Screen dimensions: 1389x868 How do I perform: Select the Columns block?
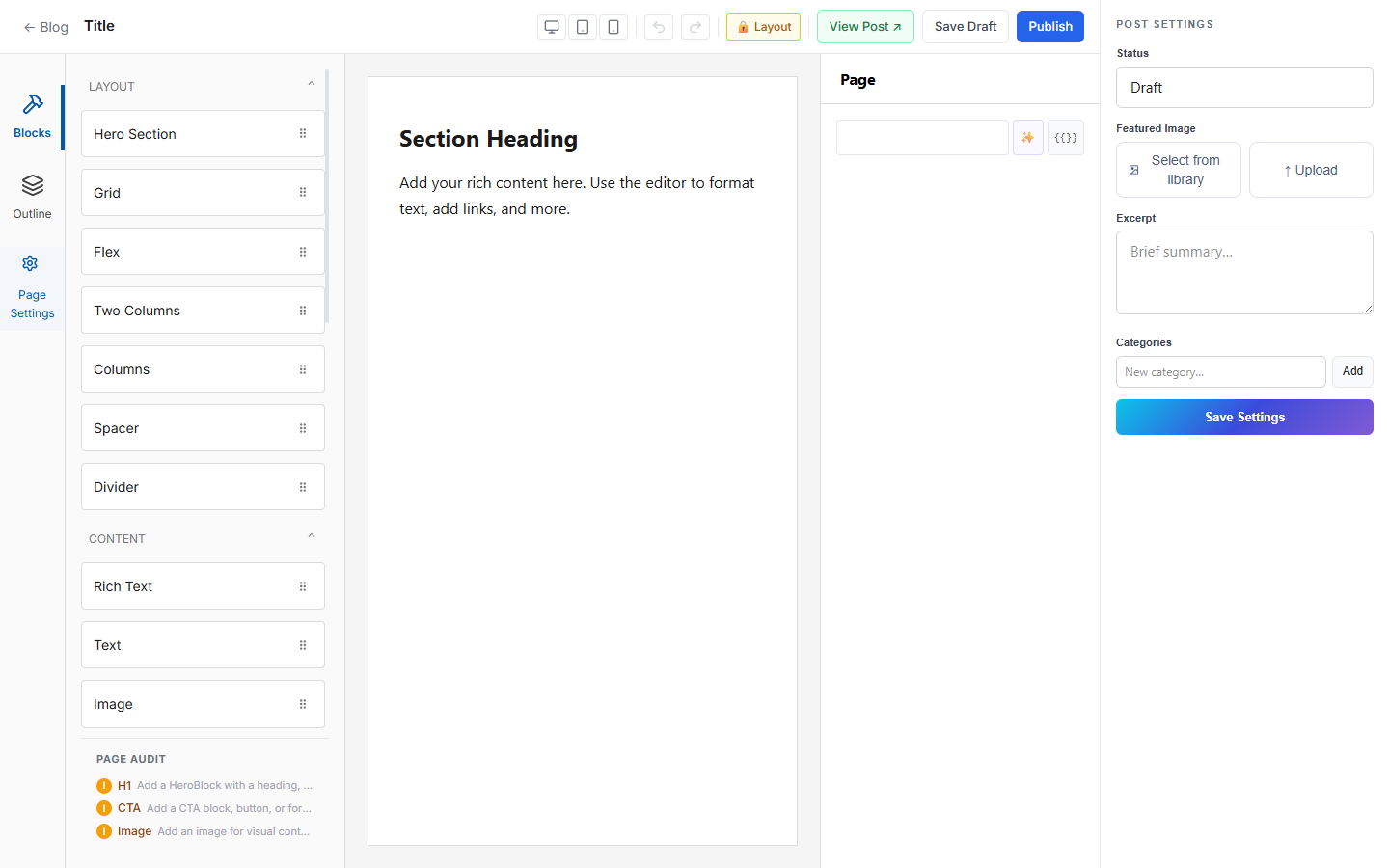click(x=203, y=369)
